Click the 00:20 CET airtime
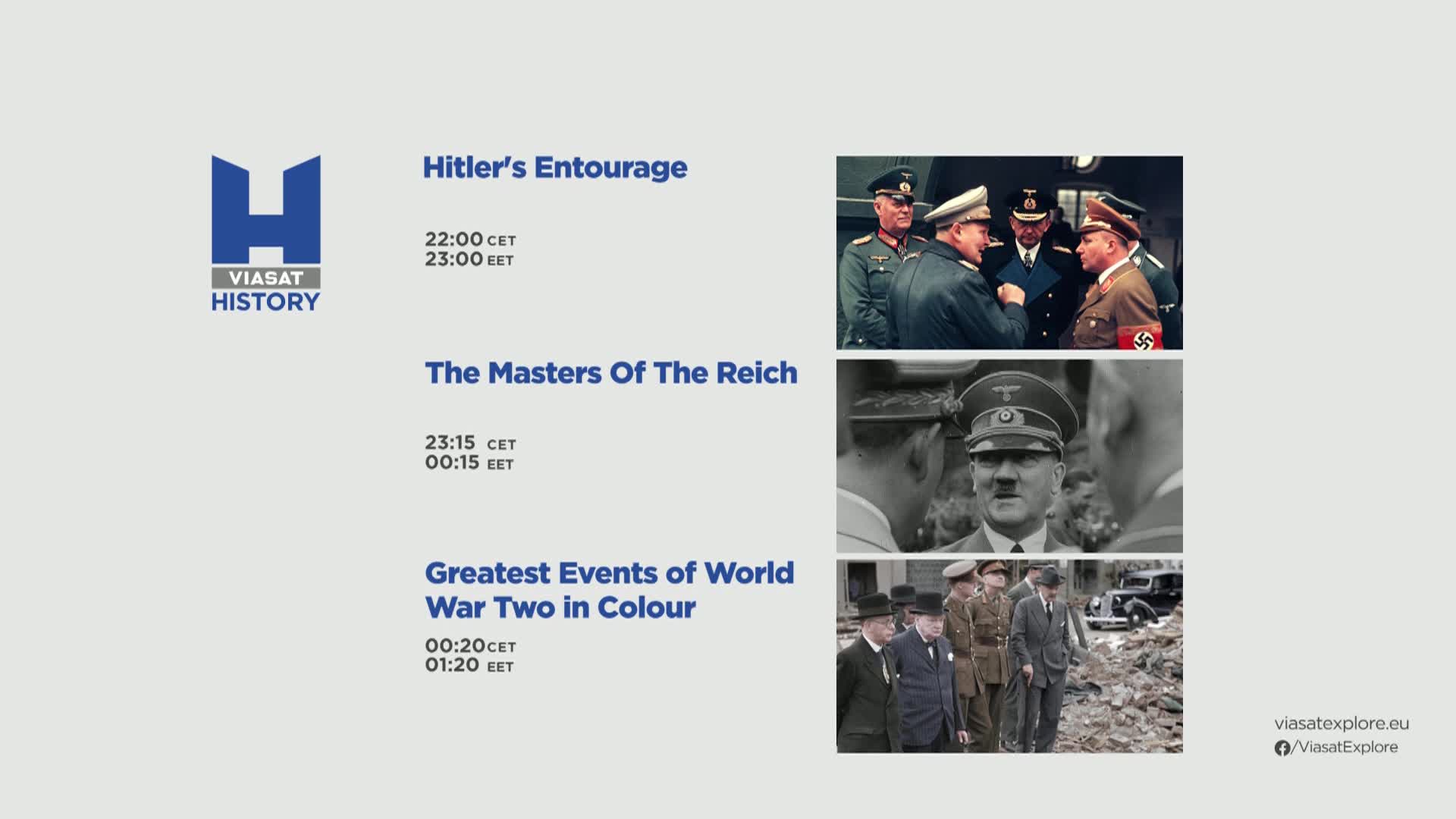 469,646
